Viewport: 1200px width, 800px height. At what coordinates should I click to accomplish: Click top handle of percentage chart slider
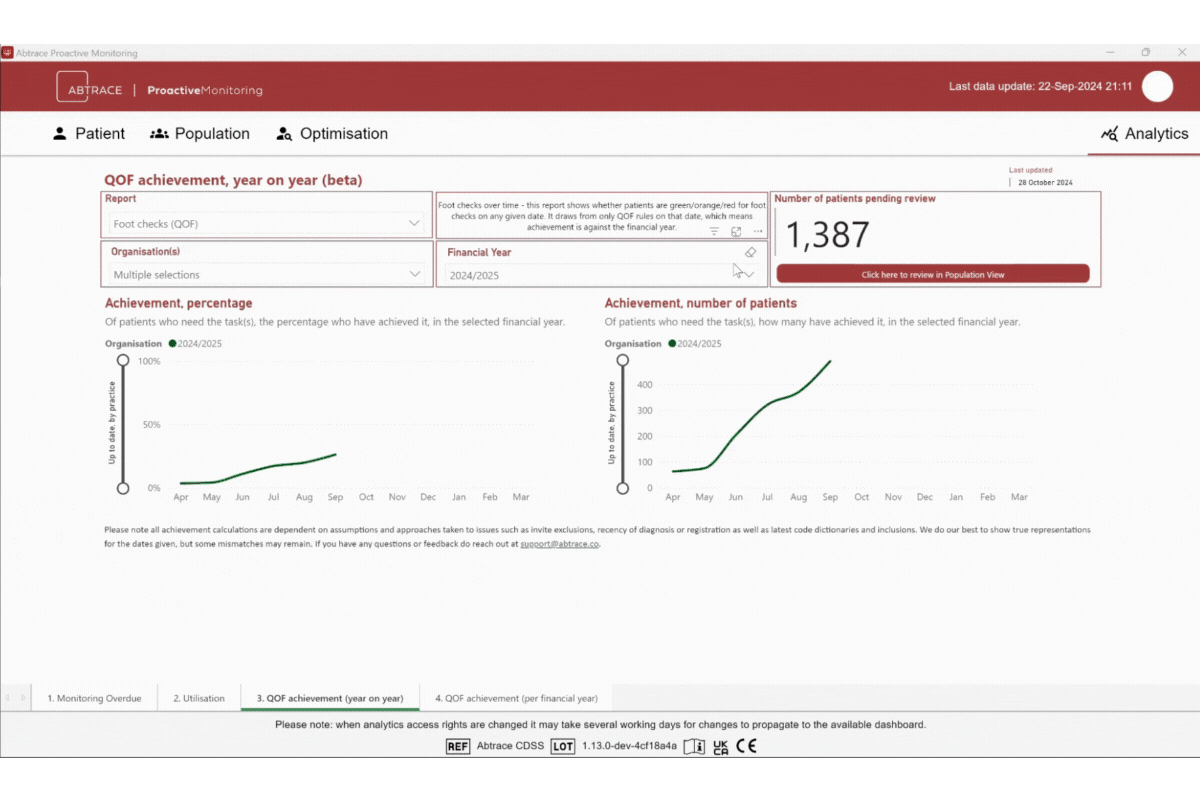tap(123, 360)
